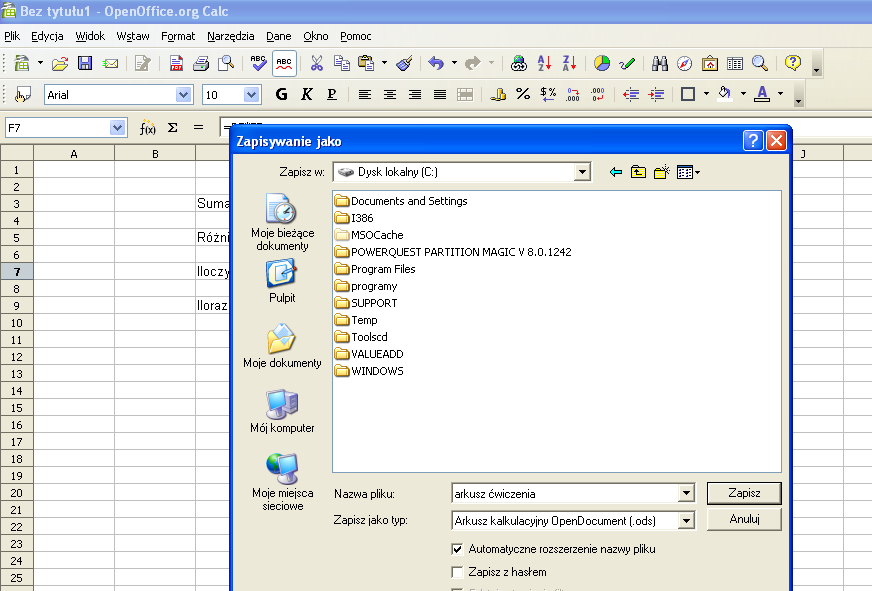The width and height of the screenshot is (872, 591).
Task: Expand the Zapisz jako typ dropdown
Action: point(686,520)
